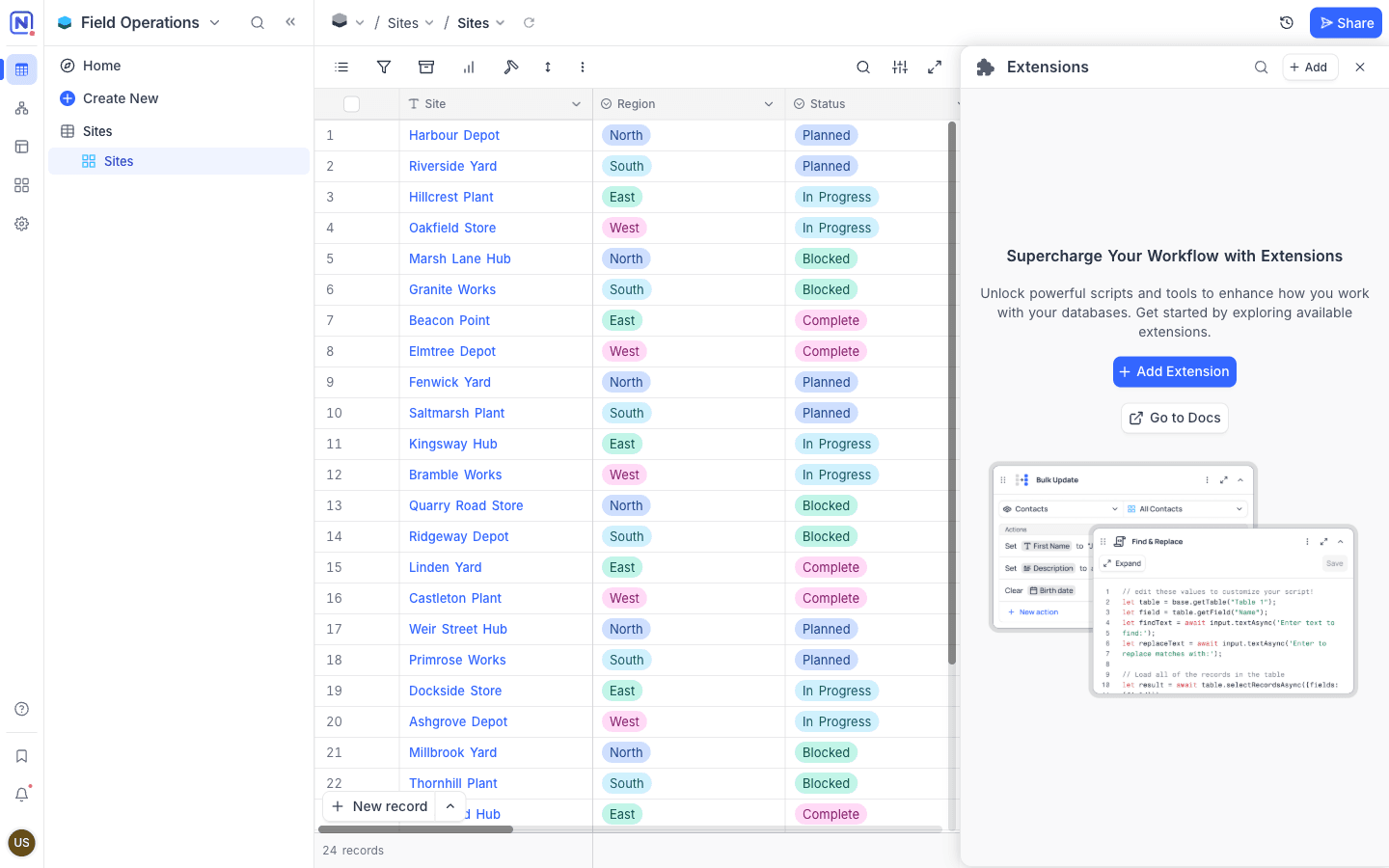Click New record at the bottom
Screen dimensions: 1389x868
380,806
